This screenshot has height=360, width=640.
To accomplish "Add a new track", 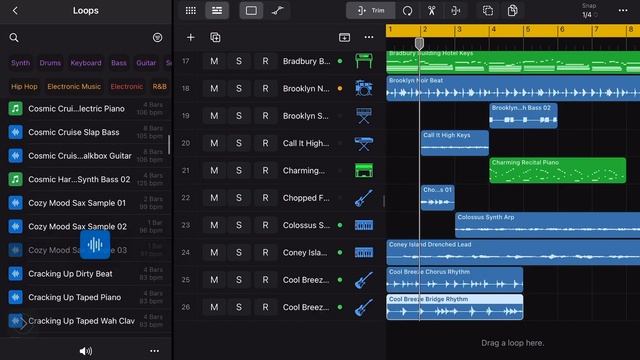I will click(x=190, y=38).
